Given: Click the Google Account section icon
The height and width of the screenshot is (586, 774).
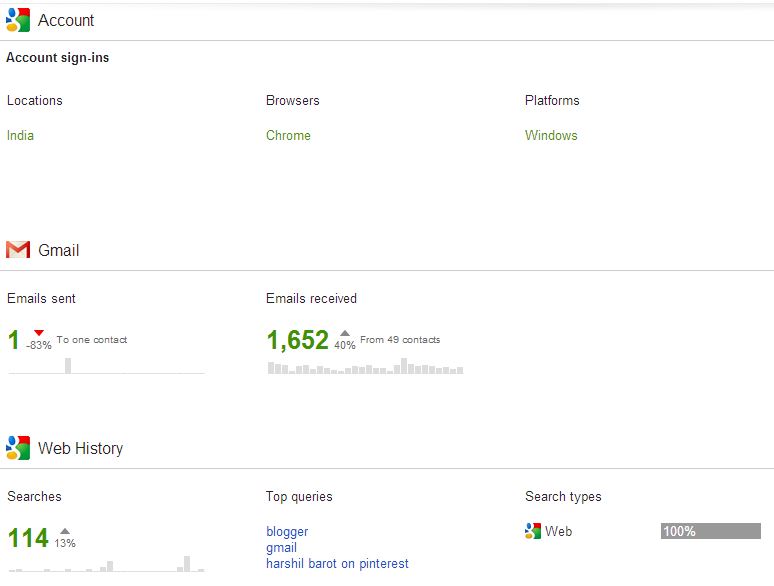Looking at the screenshot, I should (18, 20).
